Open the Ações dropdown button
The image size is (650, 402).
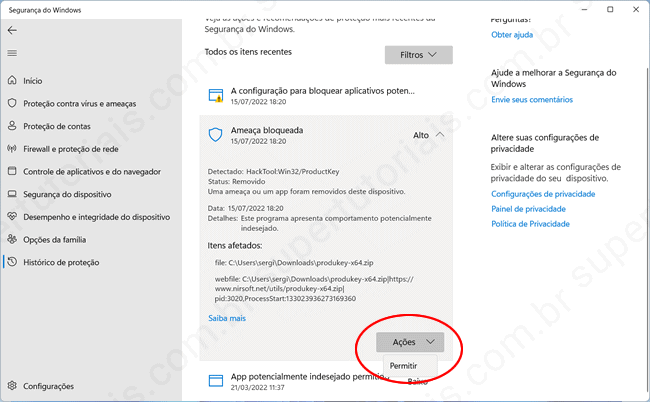tap(410, 342)
